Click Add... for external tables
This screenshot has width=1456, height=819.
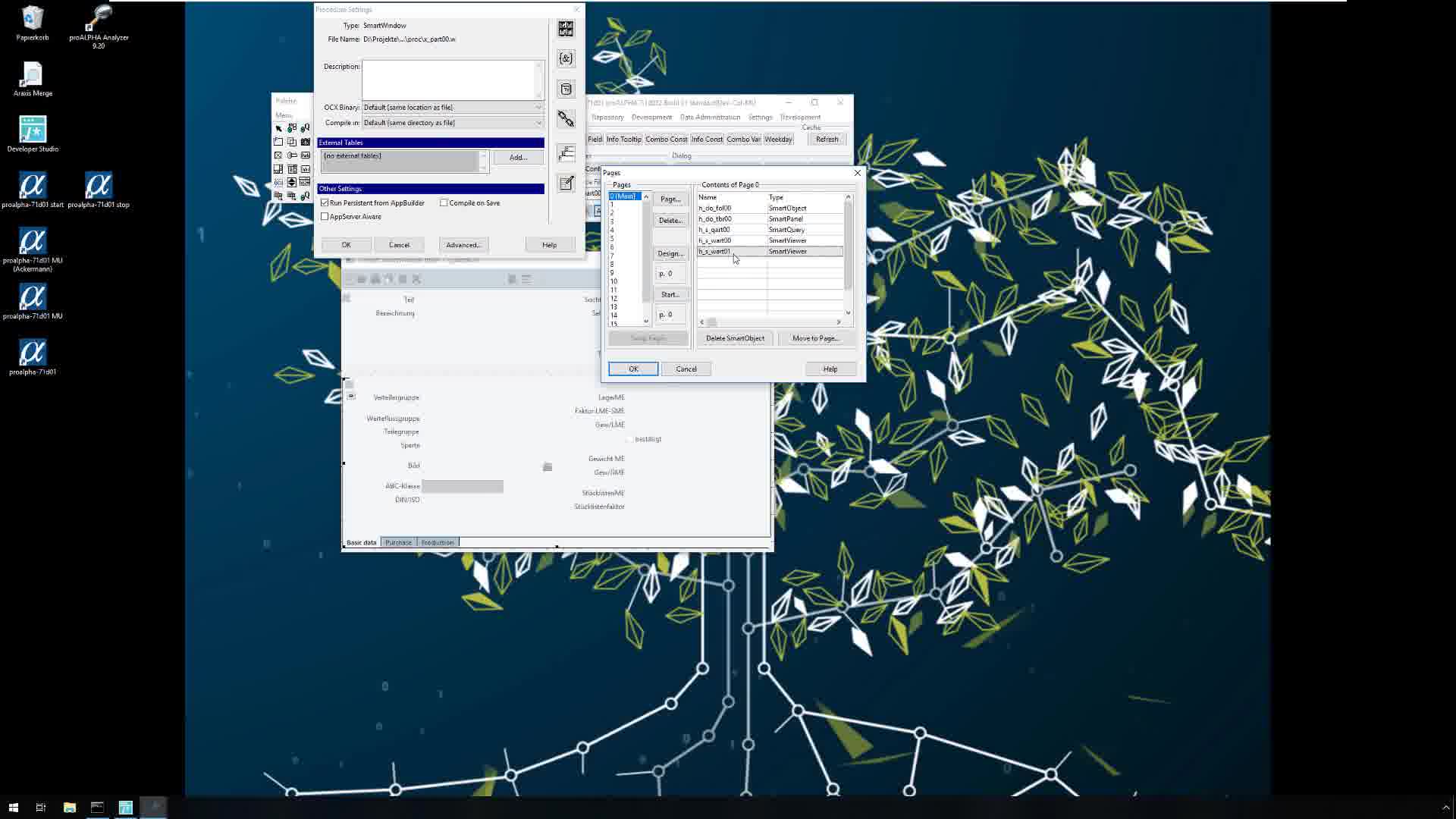tap(518, 158)
